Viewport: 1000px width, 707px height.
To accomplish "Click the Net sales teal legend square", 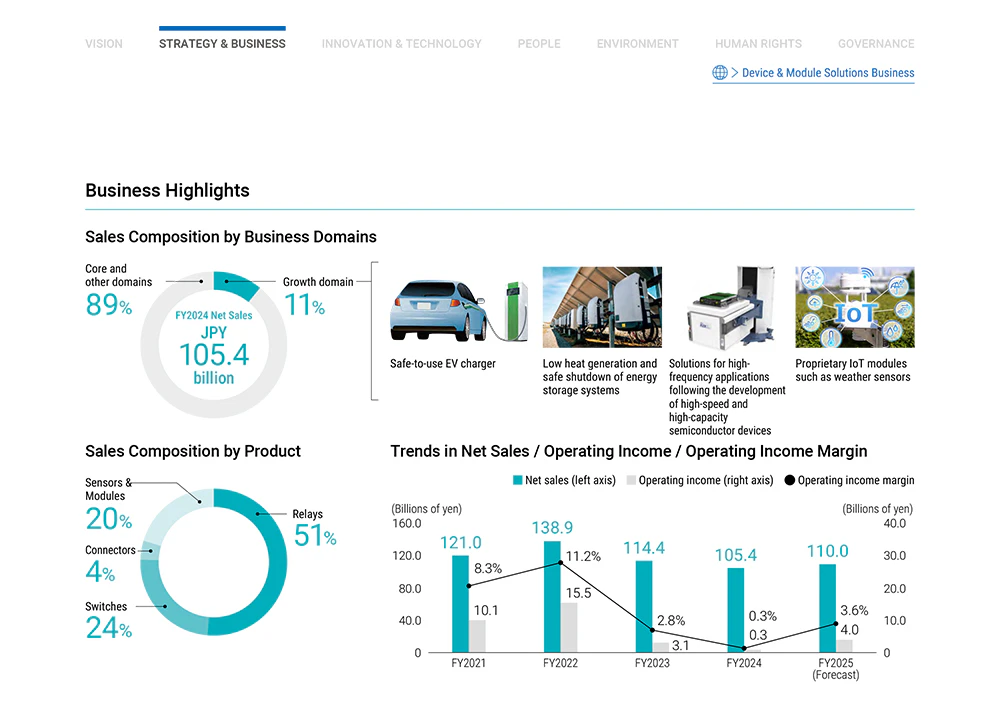I will point(517,480).
